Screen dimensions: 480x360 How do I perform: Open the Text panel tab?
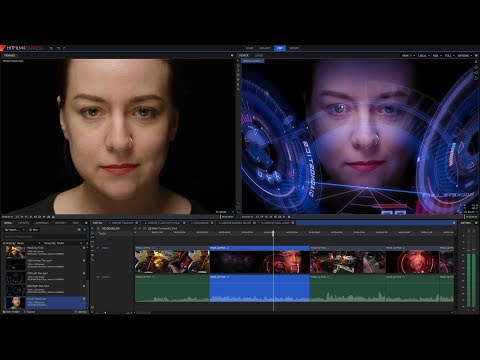click(x=76, y=223)
